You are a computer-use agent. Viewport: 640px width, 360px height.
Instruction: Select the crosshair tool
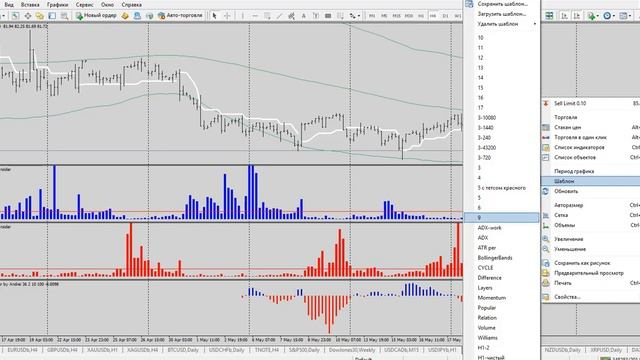coord(227,16)
